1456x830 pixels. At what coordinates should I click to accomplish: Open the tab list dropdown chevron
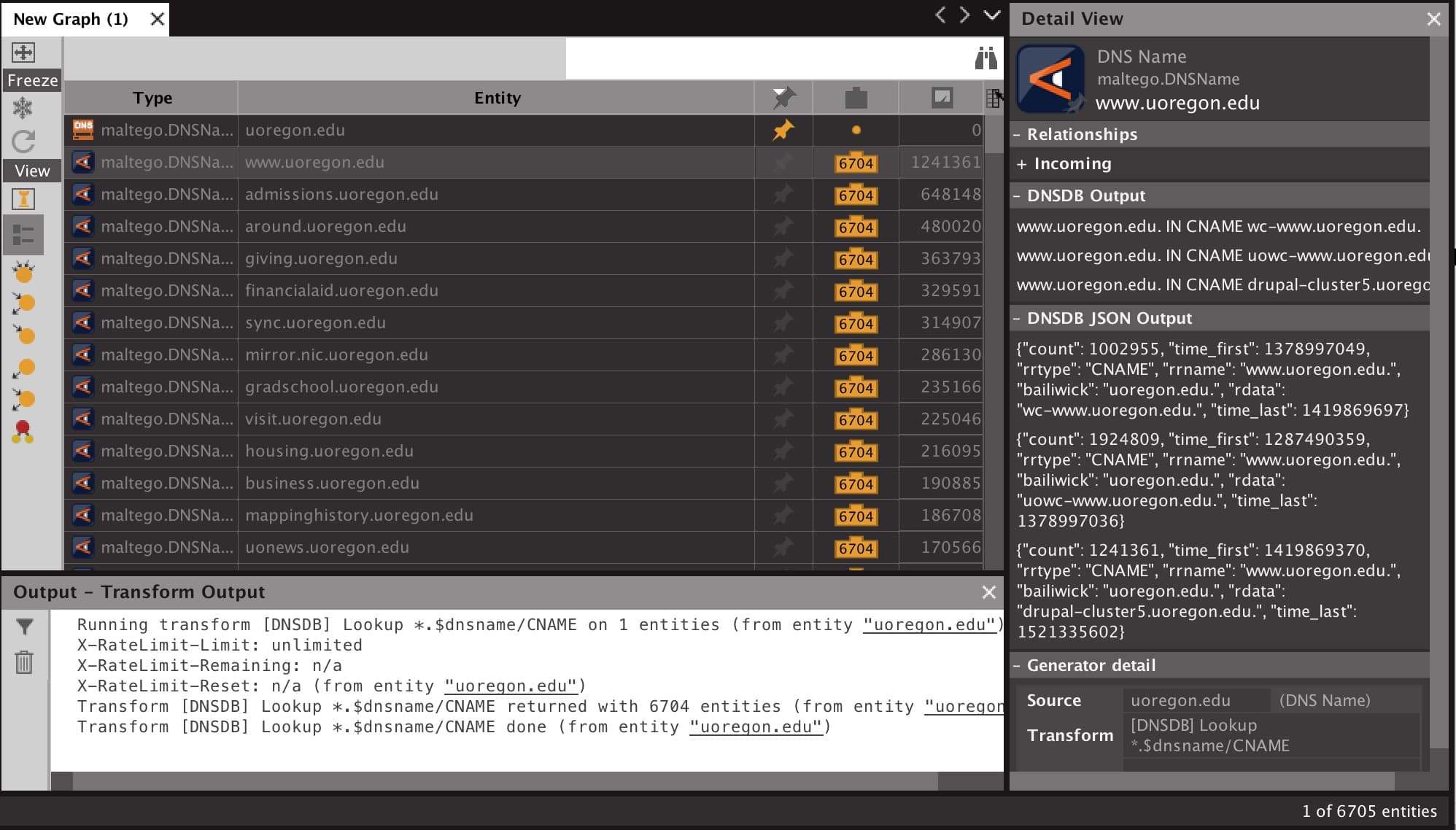(x=992, y=15)
